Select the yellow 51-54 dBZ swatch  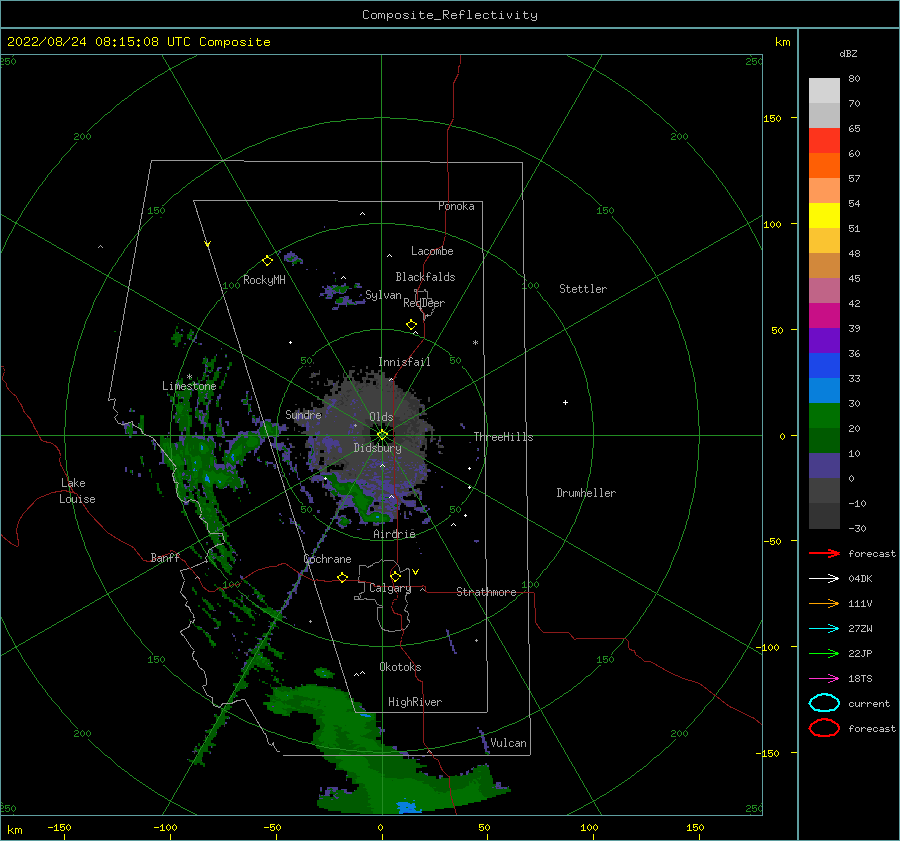[824, 216]
